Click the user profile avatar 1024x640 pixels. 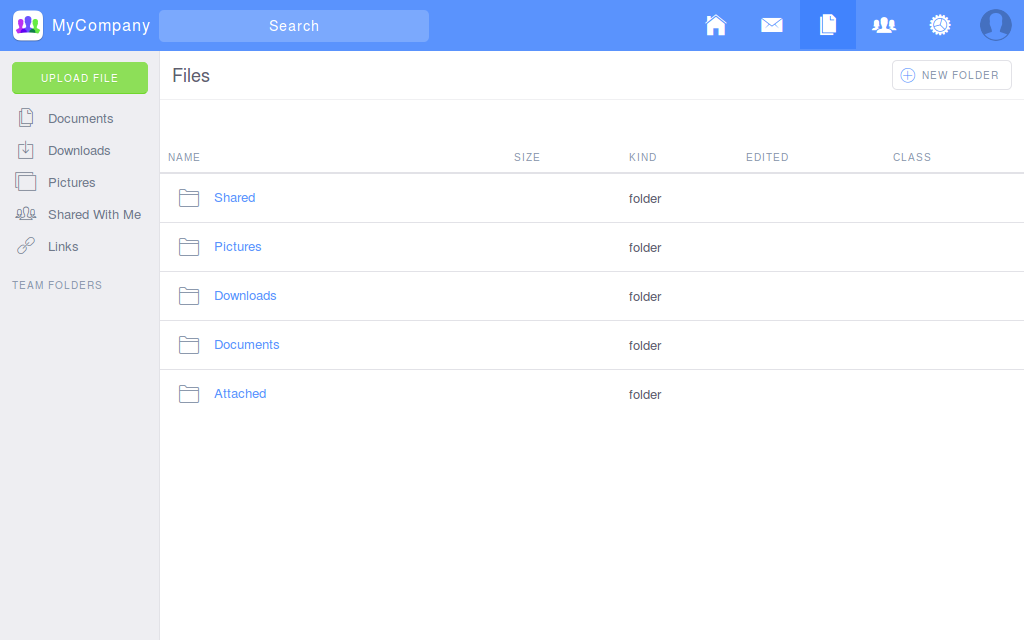(996, 25)
